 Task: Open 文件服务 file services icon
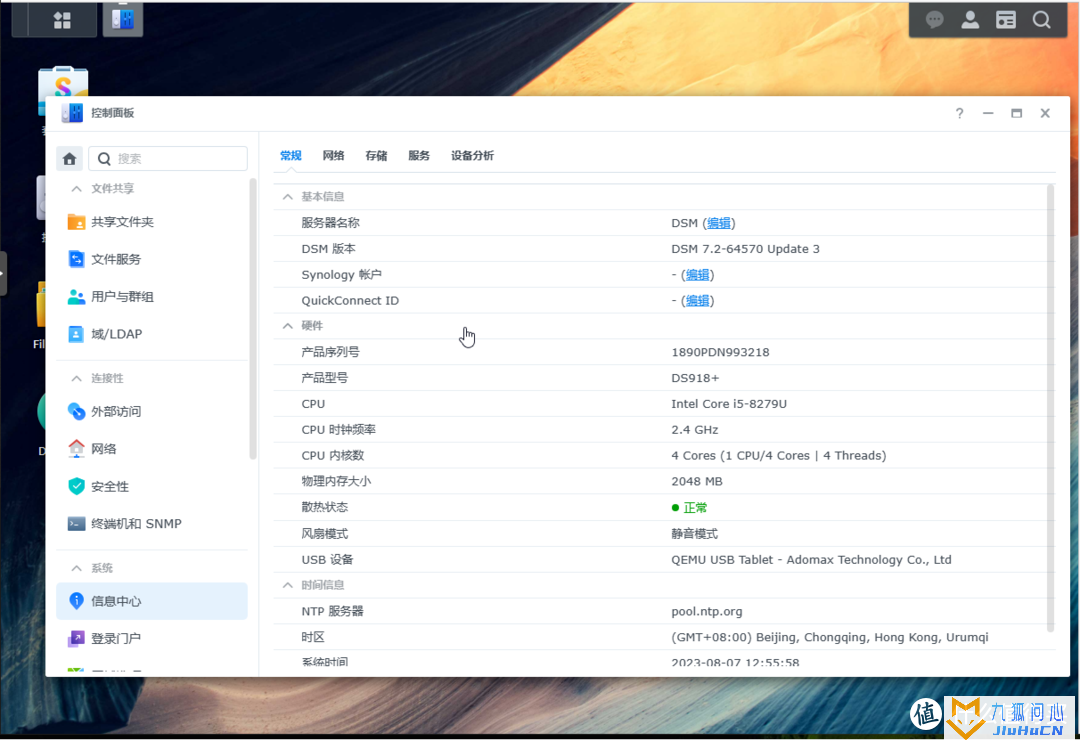[x=76, y=259]
